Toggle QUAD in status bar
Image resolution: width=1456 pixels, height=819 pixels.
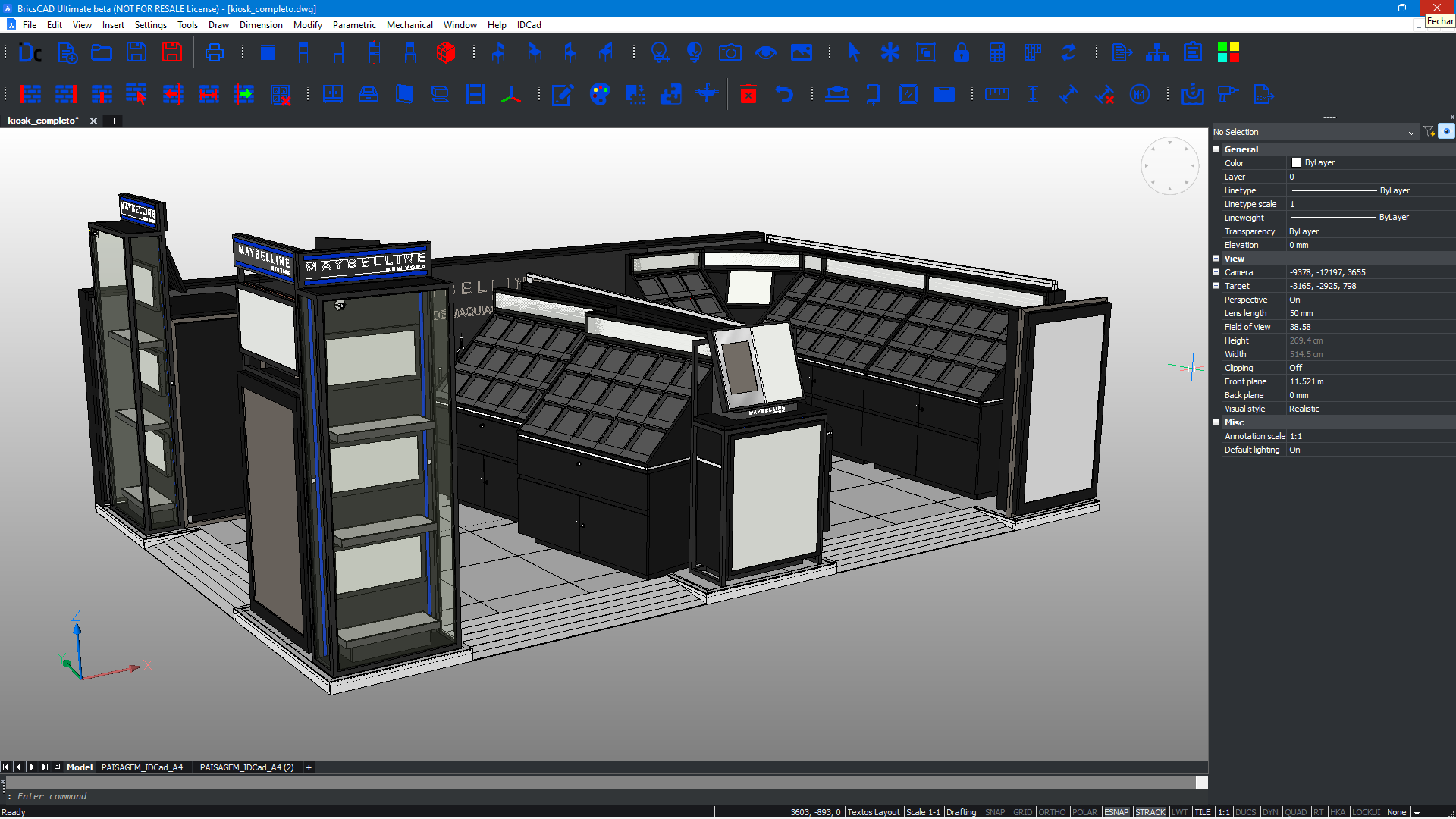[1296, 812]
